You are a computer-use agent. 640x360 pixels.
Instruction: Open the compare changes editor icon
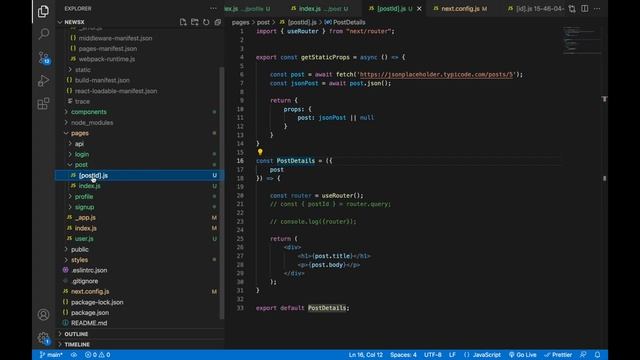[572, 9]
